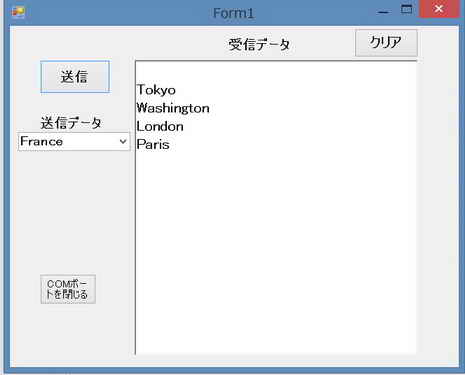Minimize the Form1 window

tap(384, 12)
